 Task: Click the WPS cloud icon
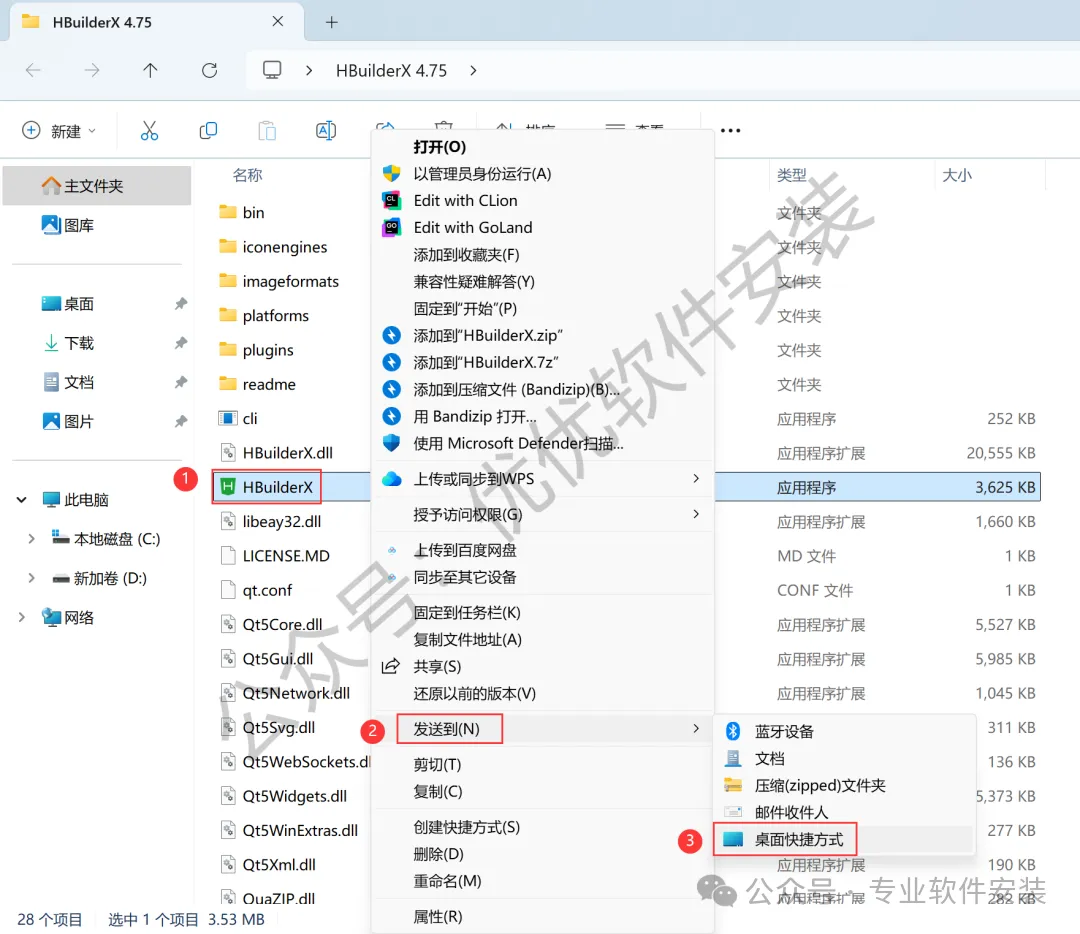pos(391,479)
